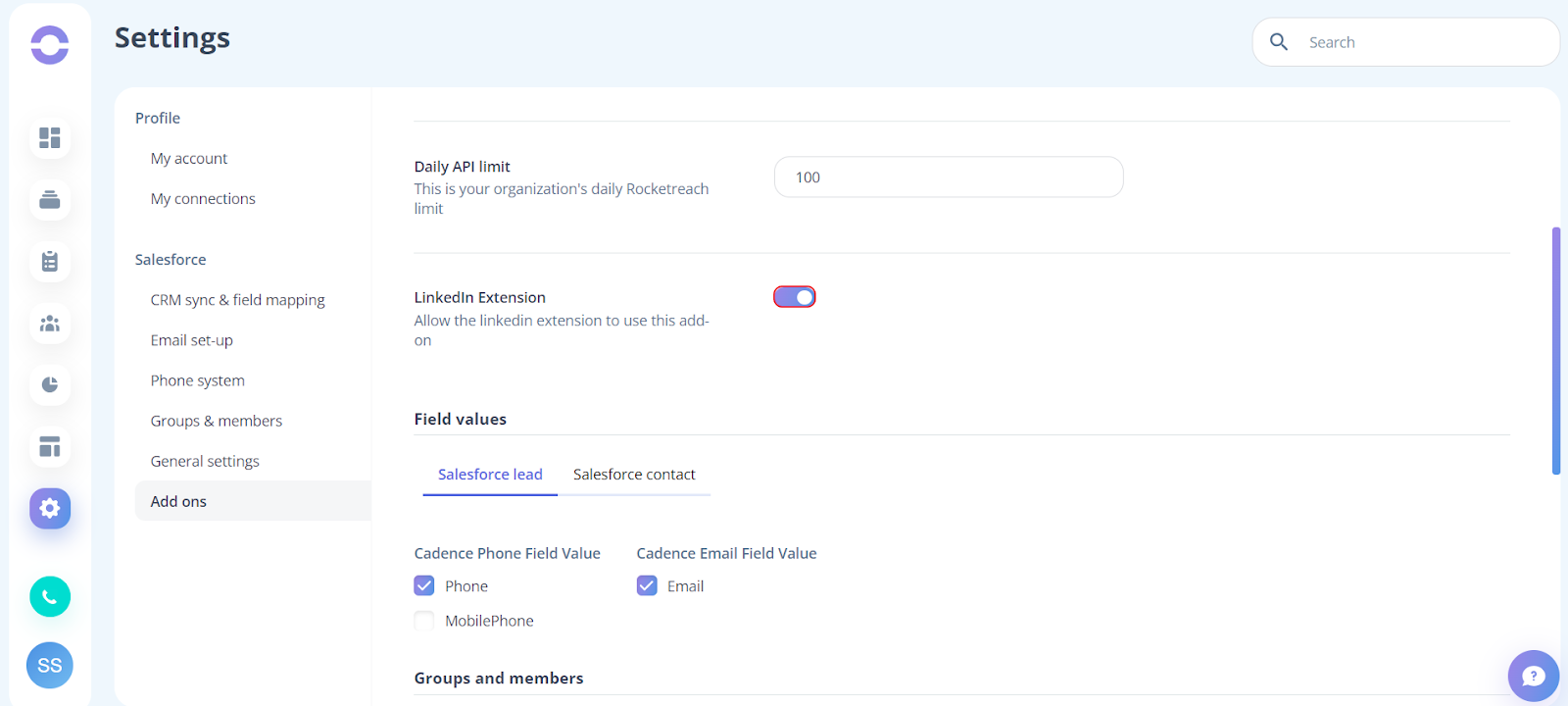Open the table layout sidebar icon
The image size is (1568, 706).
click(x=50, y=446)
